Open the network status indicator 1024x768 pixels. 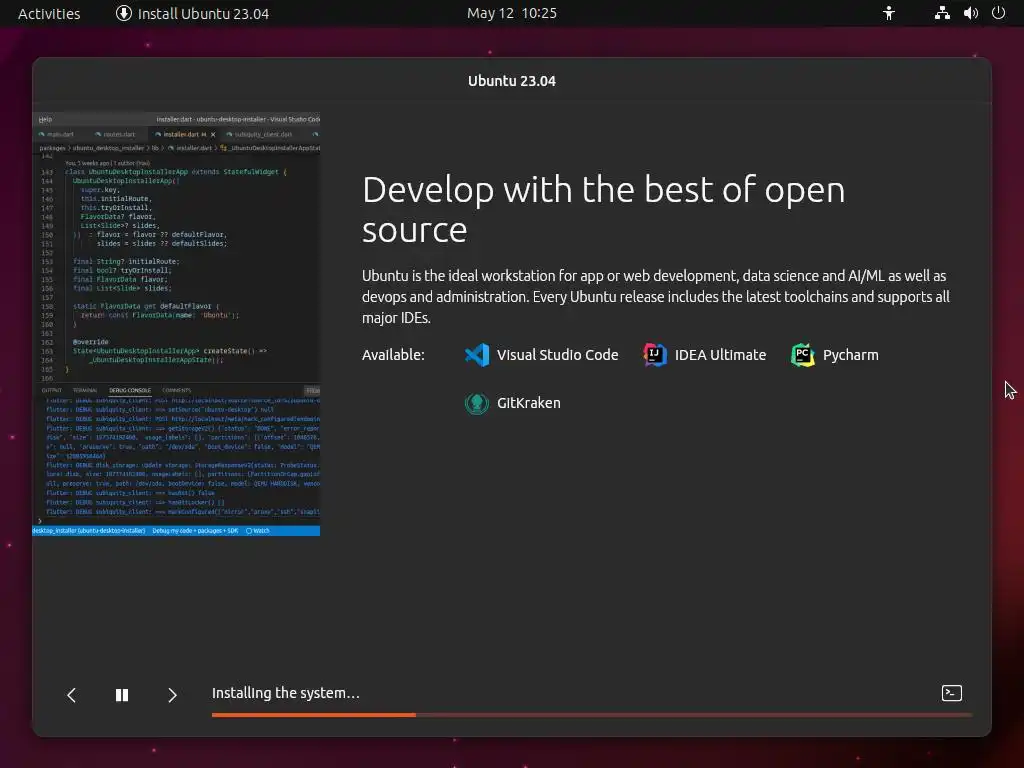pyautogui.click(x=942, y=13)
